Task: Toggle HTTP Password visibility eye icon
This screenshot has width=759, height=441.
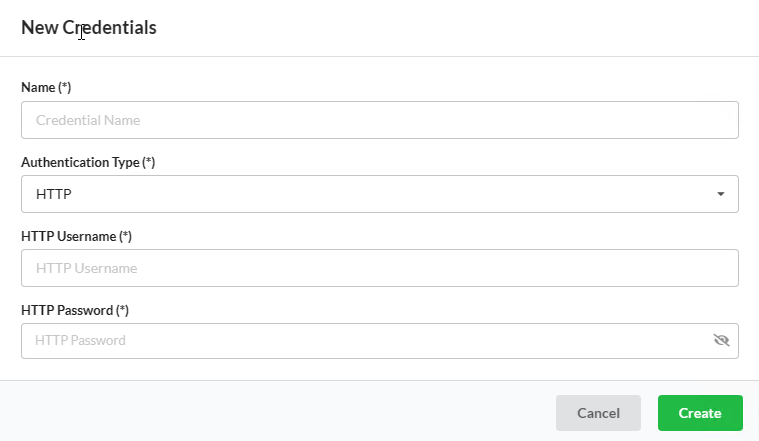Action: [x=721, y=340]
